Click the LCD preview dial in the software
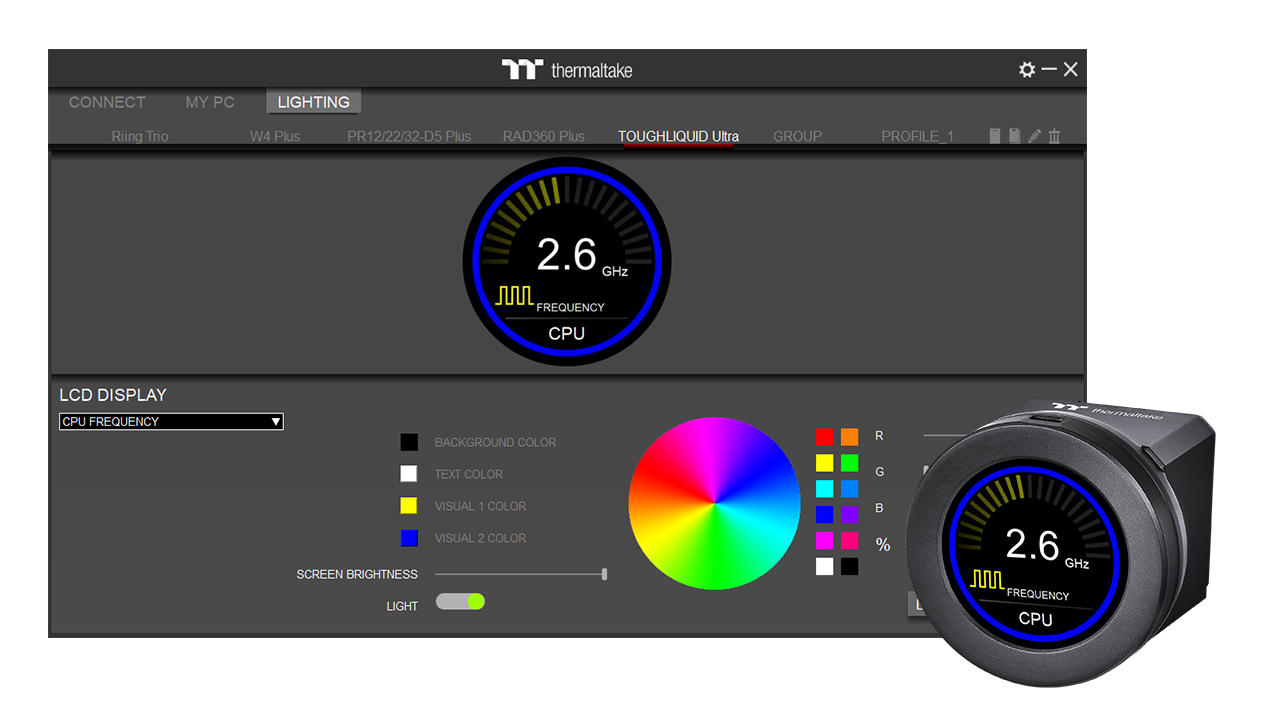Image resolution: width=1280 pixels, height=720 pixels. (x=567, y=262)
